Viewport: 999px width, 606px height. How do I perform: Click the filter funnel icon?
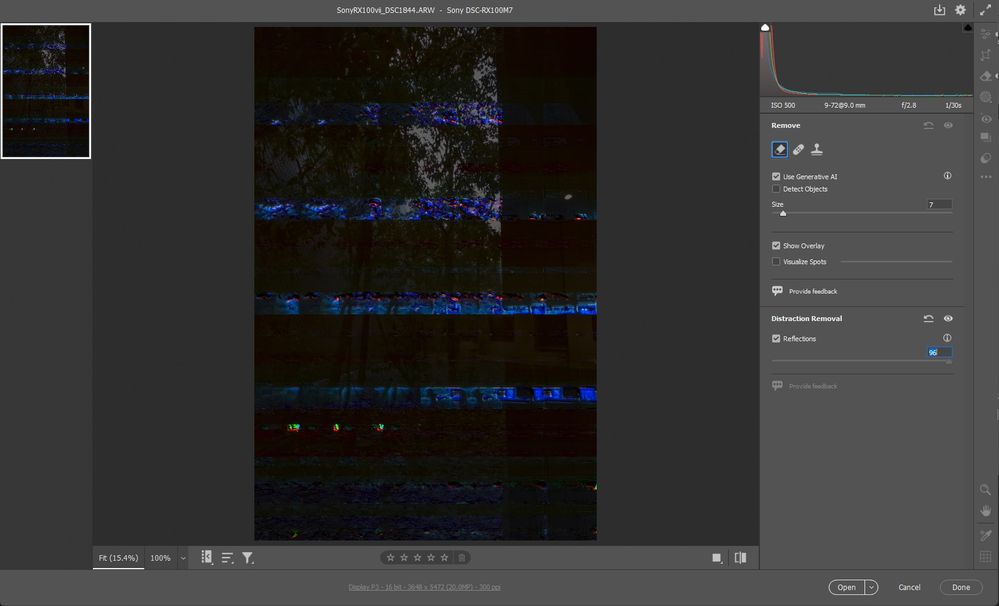point(248,558)
